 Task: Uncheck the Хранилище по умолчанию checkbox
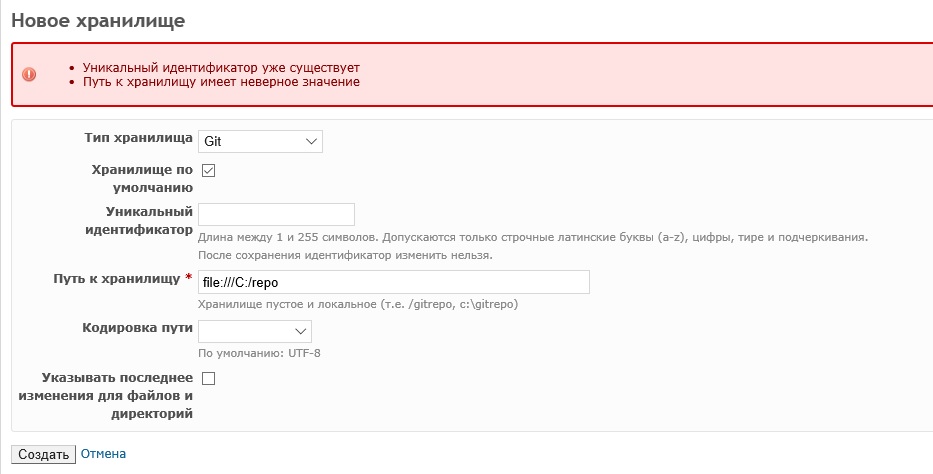click(208, 171)
